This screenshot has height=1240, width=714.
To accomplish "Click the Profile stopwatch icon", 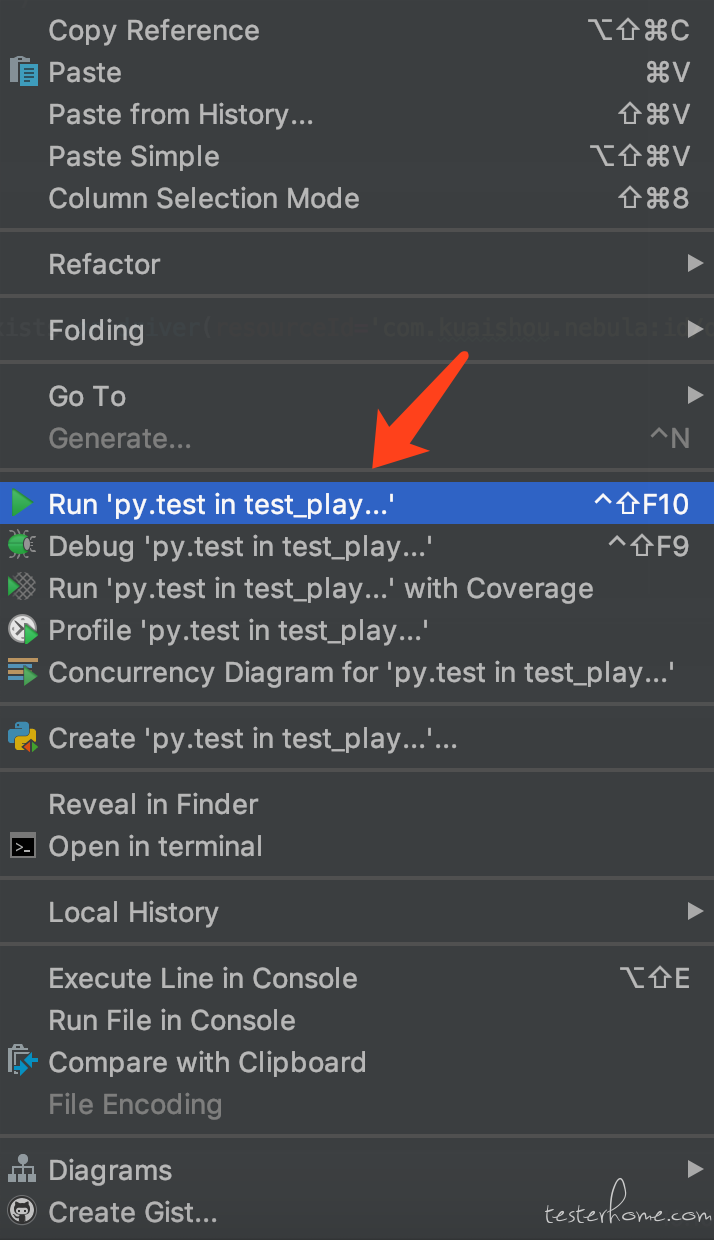I will pos(22,630).
